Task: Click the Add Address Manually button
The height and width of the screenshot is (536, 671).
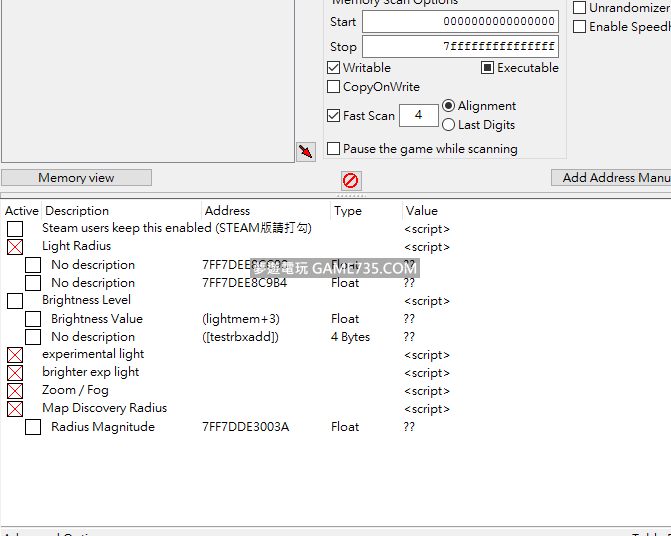Action: pos(612,178)
